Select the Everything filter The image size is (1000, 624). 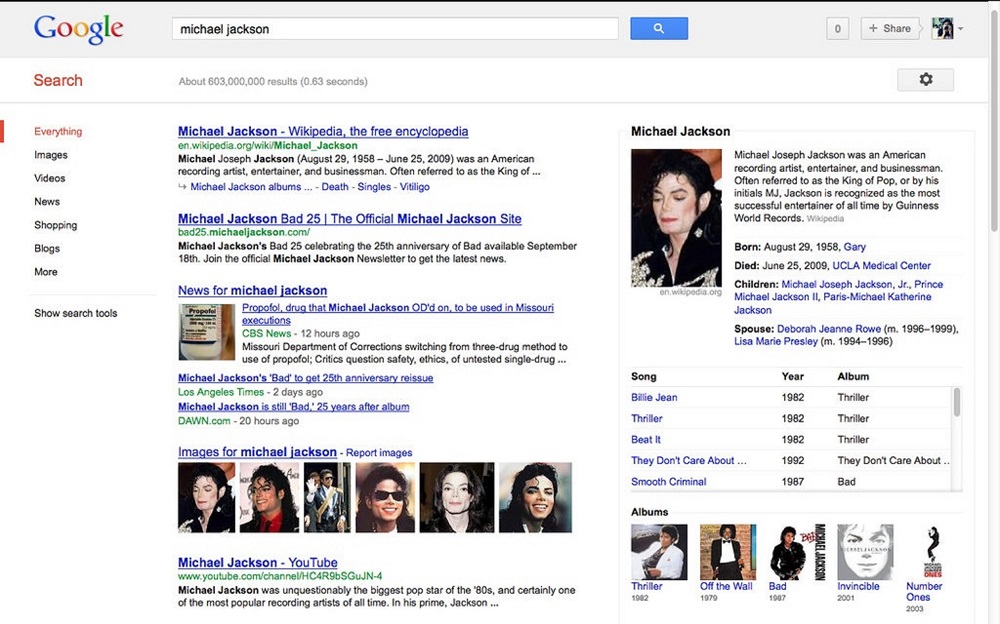(x=58, y=131)
